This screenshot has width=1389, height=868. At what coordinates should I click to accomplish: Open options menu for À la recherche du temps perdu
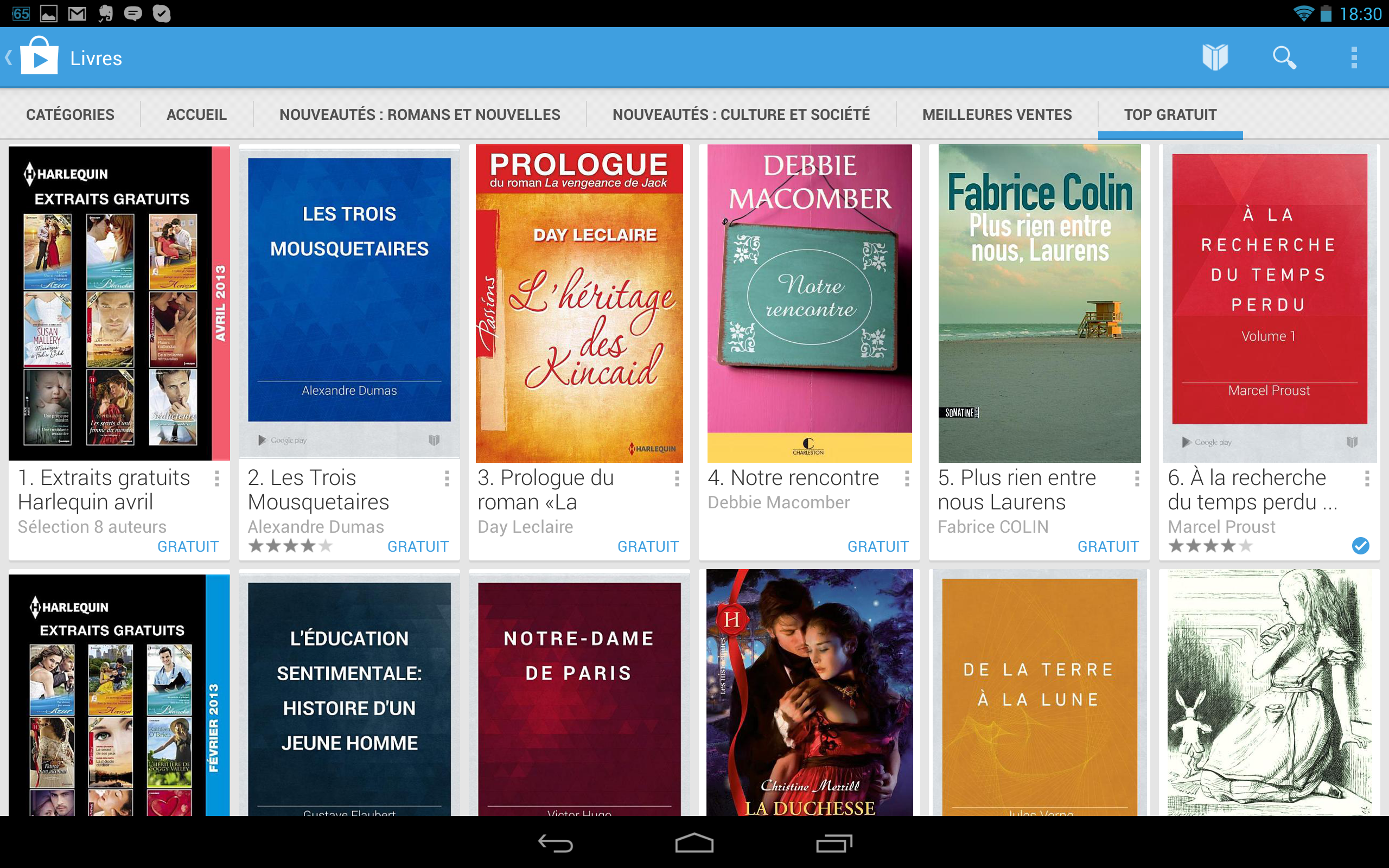click(1367, 478)
